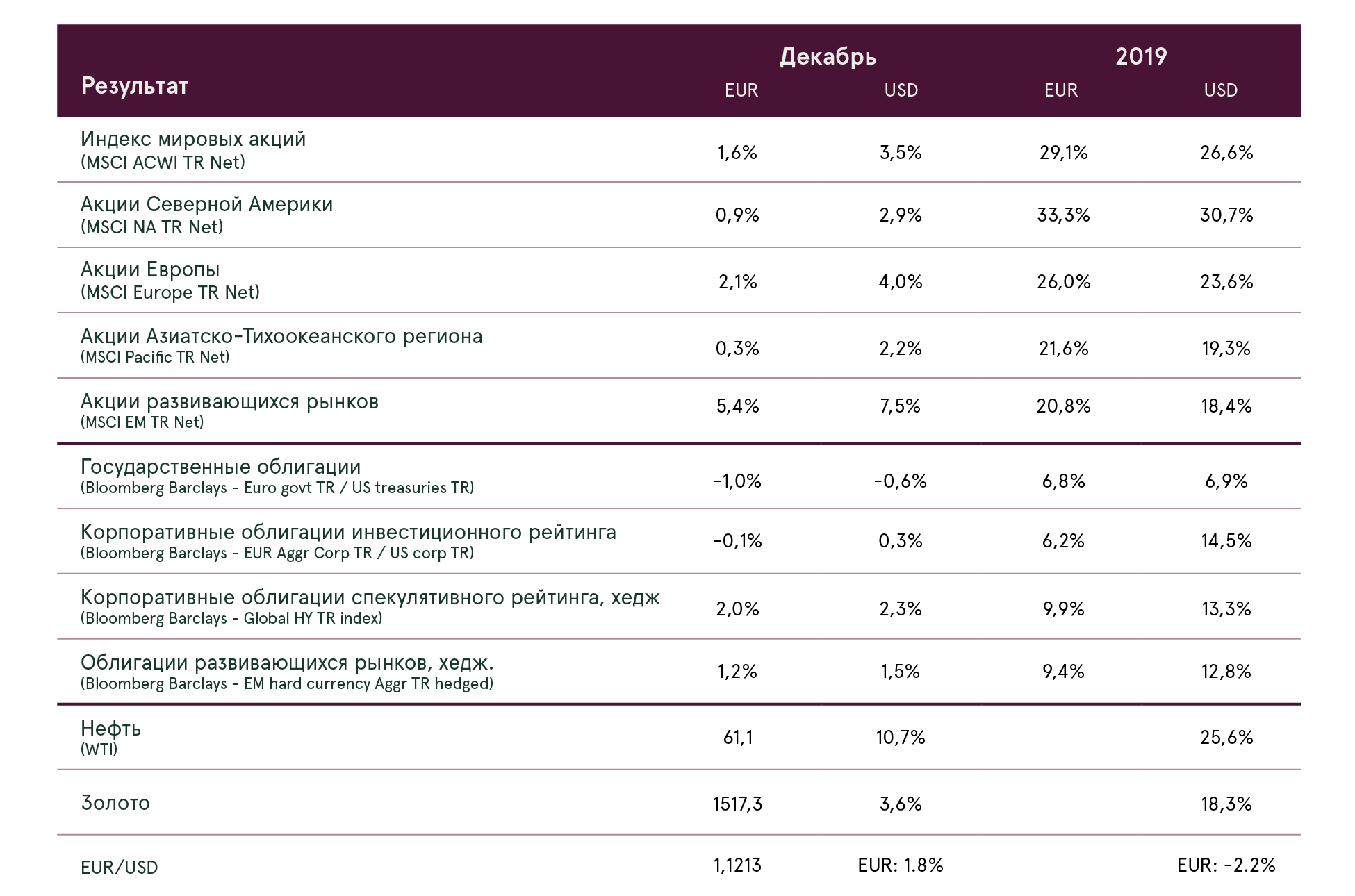Click EUR/USD rate value 1,1213
This screenshot has width=1355, height=896.
tap(737, 865)
